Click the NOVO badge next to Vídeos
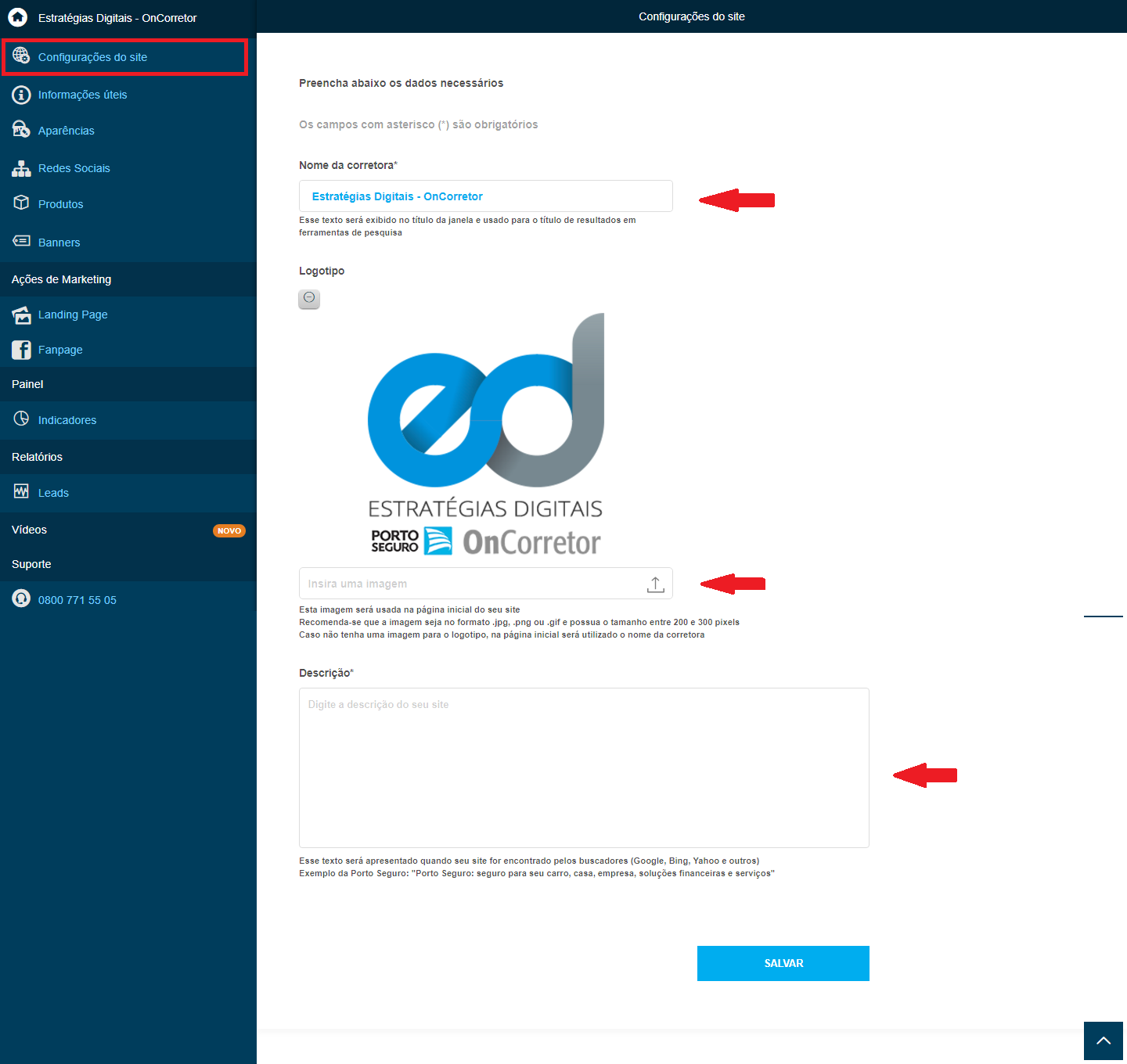This screenshot has height=1064, width=1127. 229,530
